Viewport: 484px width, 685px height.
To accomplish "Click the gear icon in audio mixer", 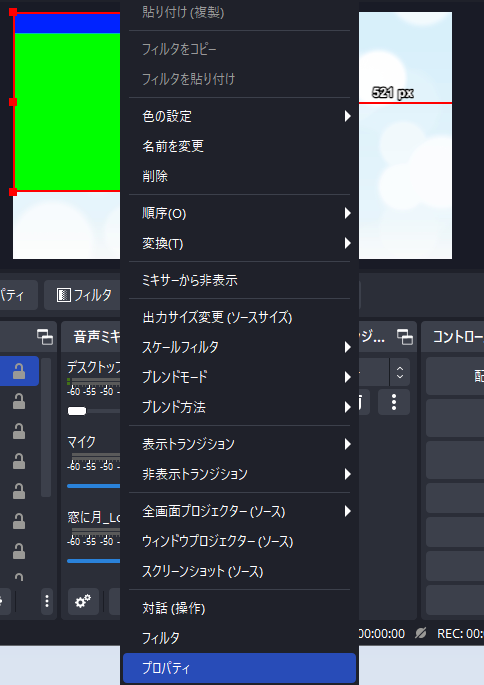I will [x=83, y=602].
